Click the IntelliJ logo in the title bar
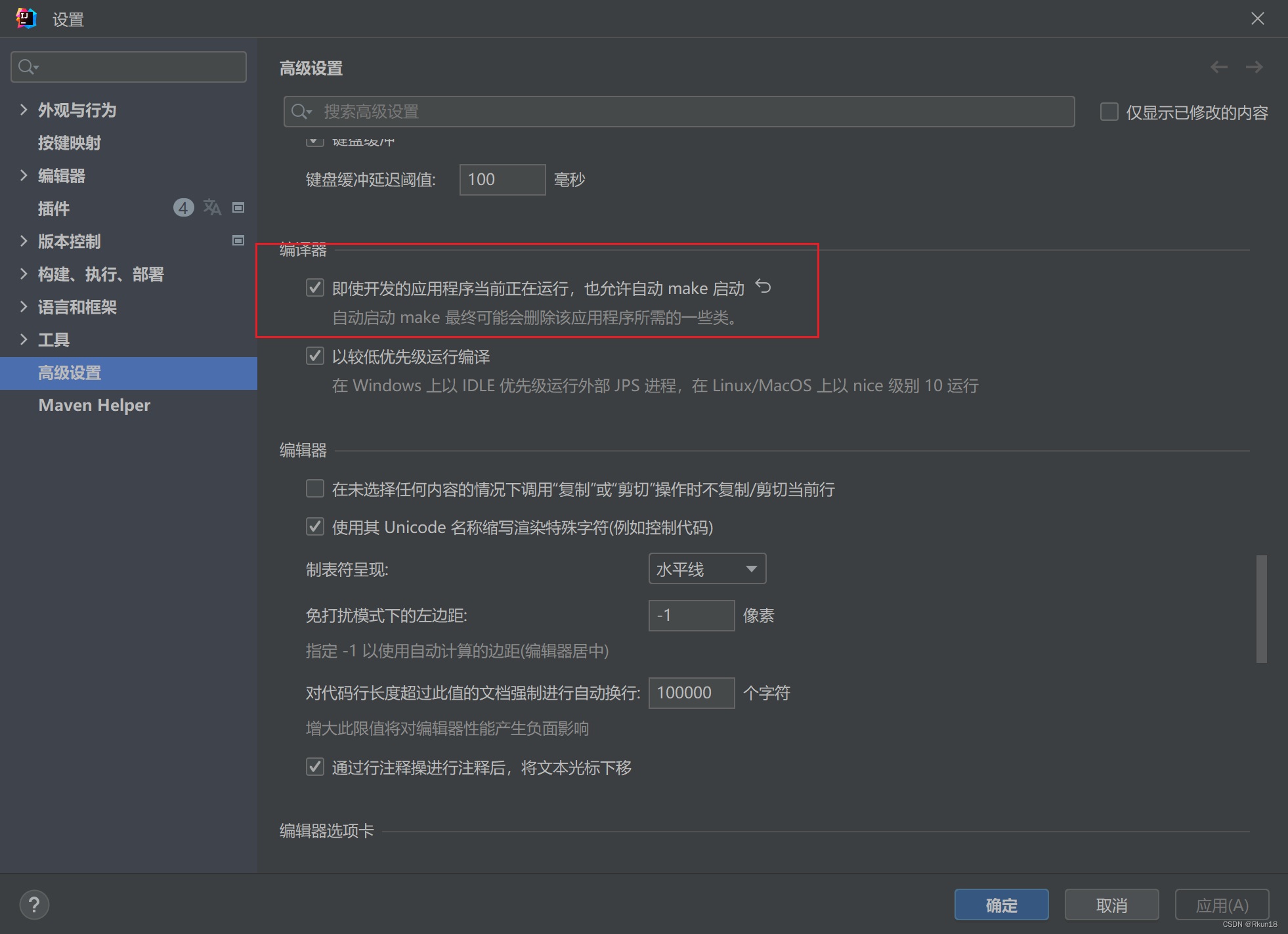The image size is (1288, 934). (x=26, y=18)
